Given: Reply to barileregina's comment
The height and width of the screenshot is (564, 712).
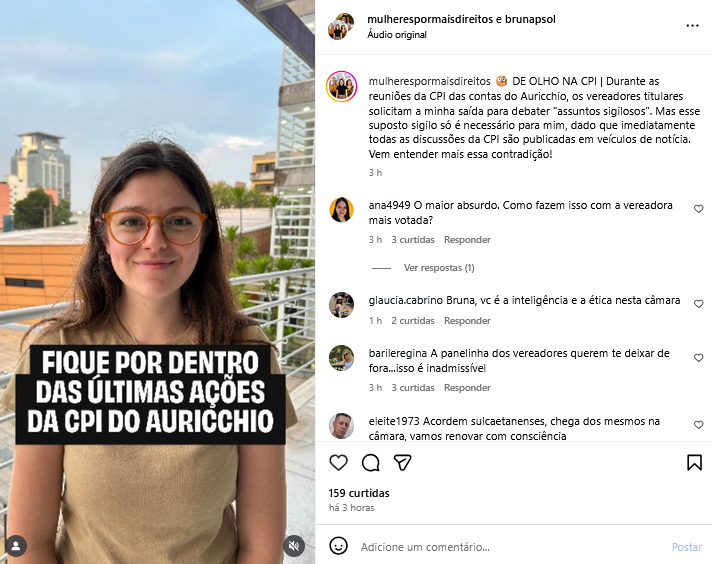Looking at the screenshot, I should click(x=467, y=388).
